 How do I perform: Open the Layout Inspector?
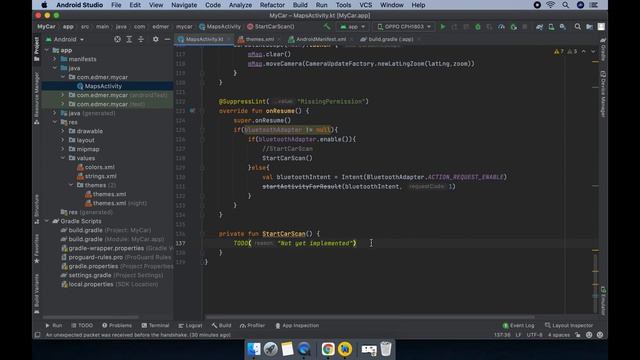[x=569, y=325]
